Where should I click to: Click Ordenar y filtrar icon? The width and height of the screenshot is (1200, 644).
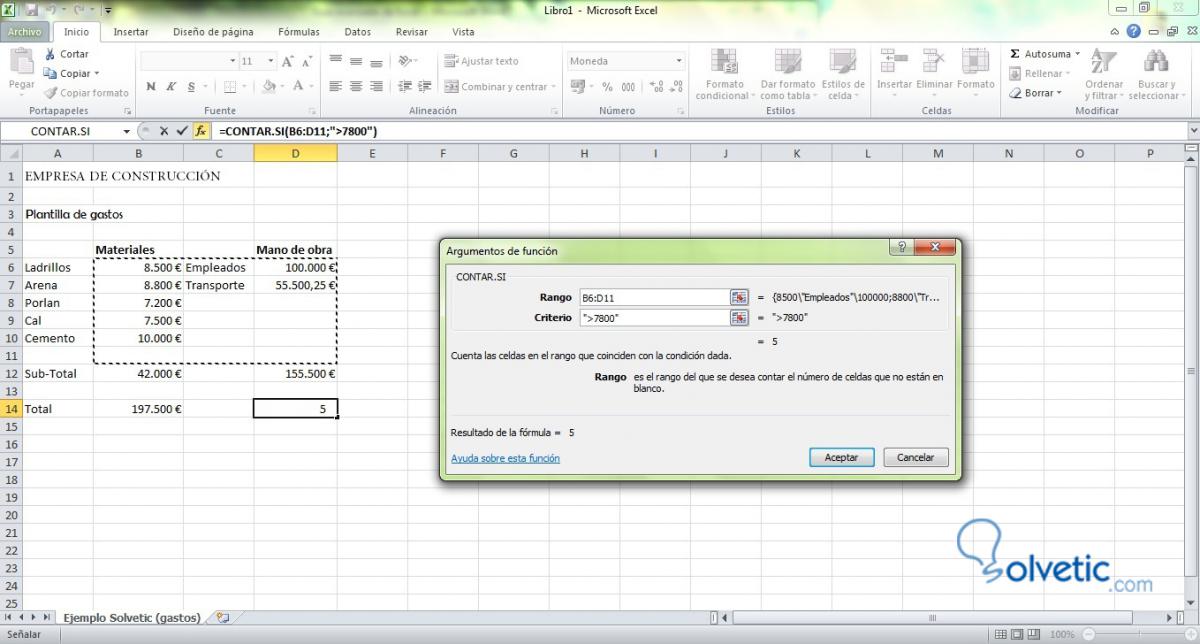tap(1103, 62)
